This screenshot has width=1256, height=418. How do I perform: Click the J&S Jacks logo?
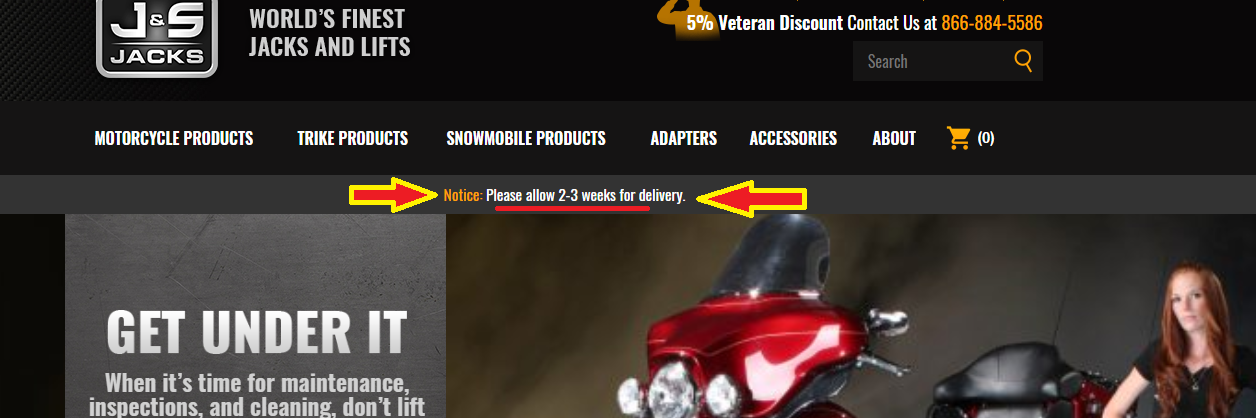click(157, 38)
